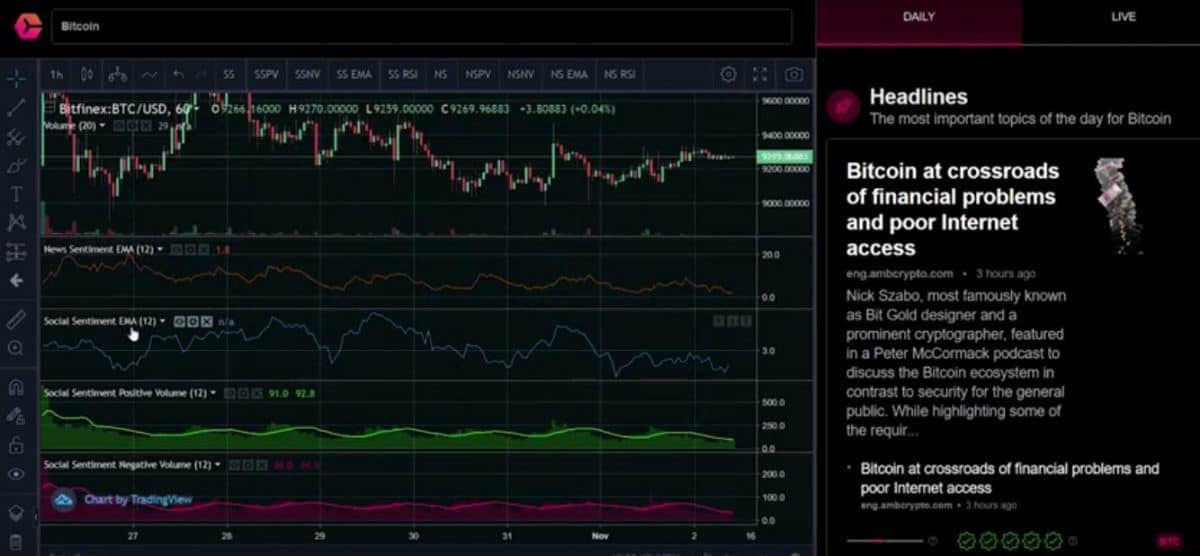This screenshot has height=556, width=1200.
Task: Expand the Volume (20) indicator dropdown
Action: click(x=102, y=126)
